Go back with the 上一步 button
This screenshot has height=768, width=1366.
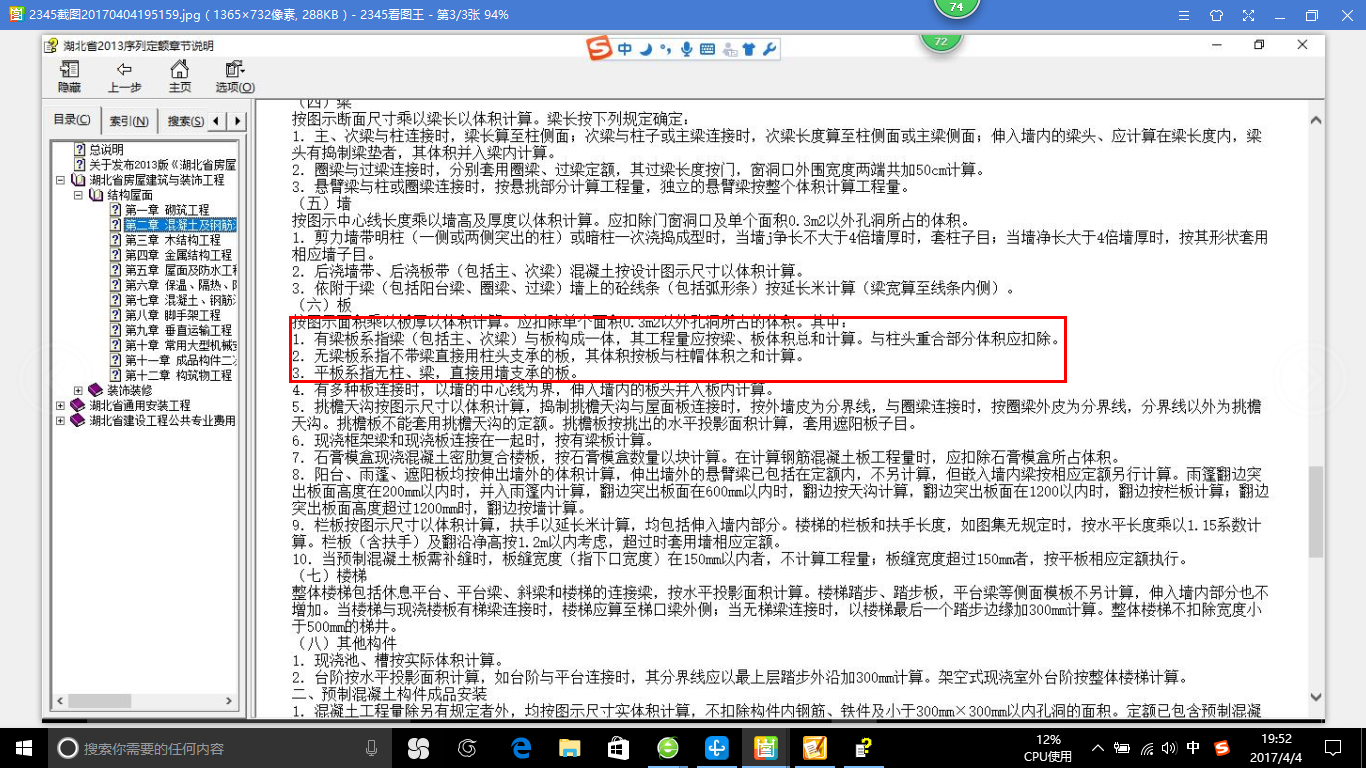click(x=124, y=76)
